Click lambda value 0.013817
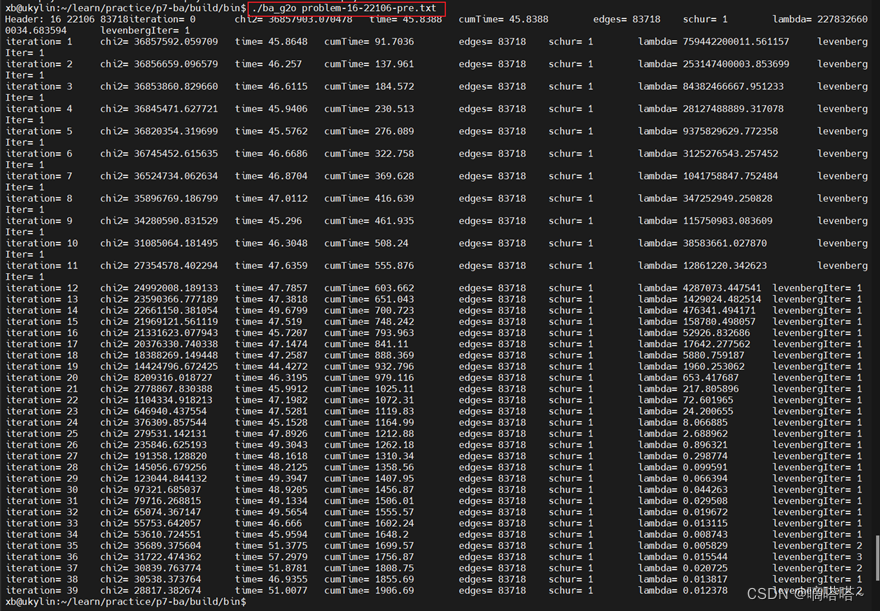 click(x=705, y=580)
